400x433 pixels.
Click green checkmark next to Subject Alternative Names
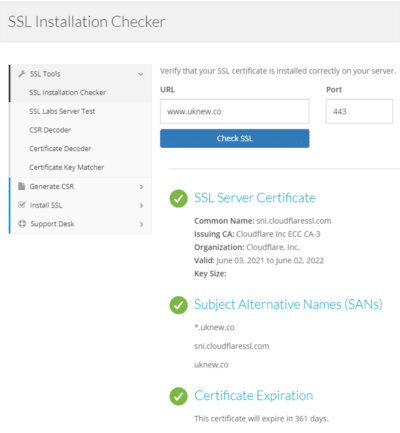pos(178,305)
